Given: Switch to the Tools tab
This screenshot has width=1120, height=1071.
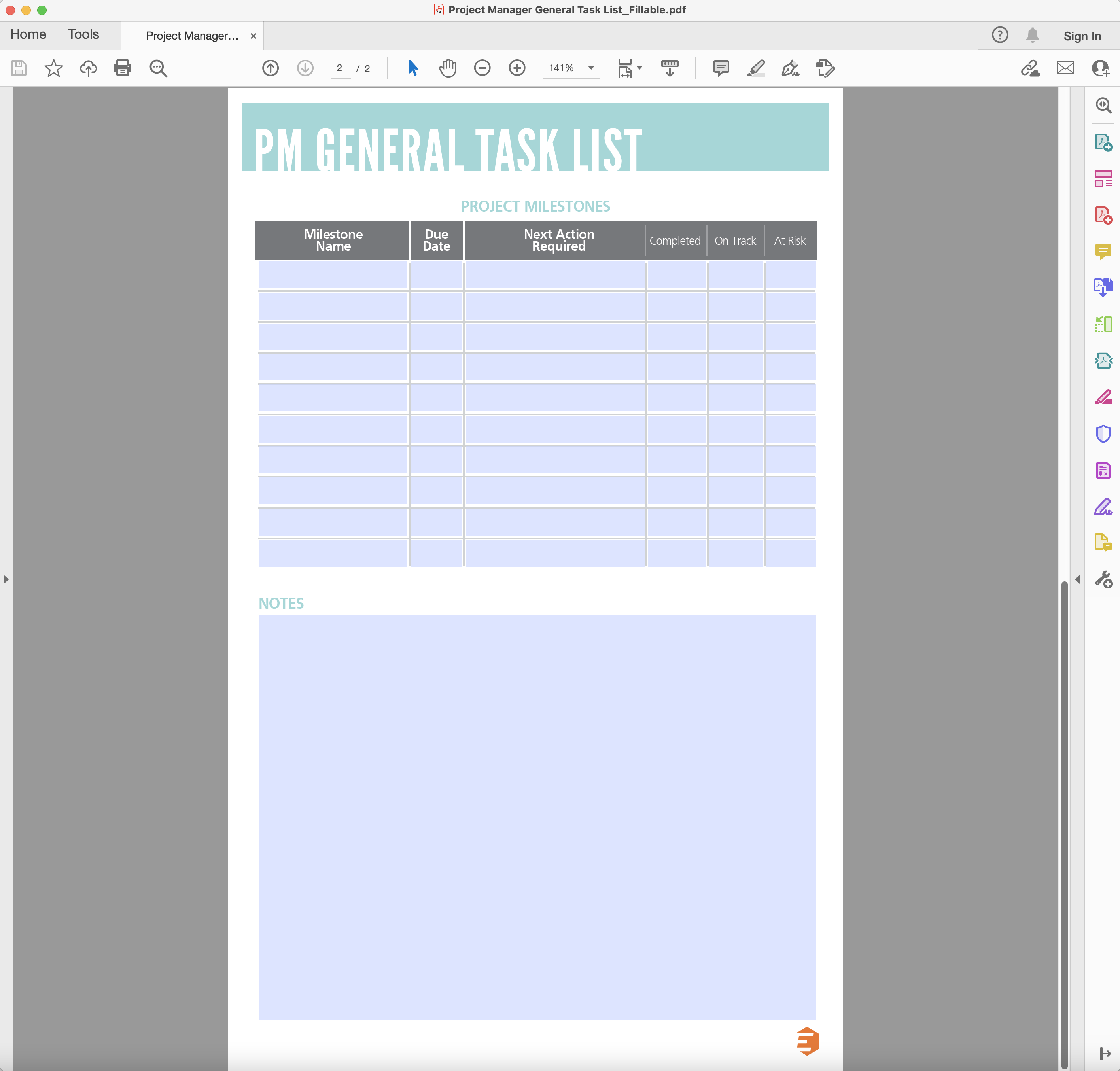Looking at the screenshot, I should [x=83, y=34].
